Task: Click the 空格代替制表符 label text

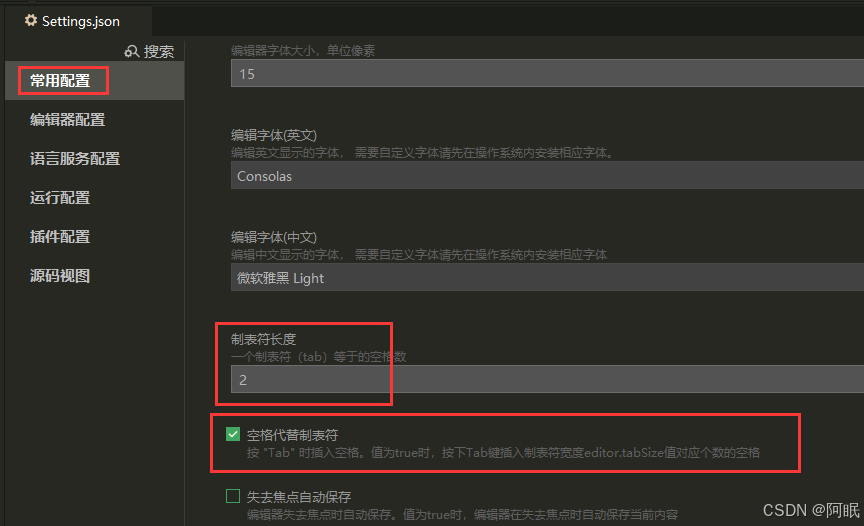Action: pos(293,435)
